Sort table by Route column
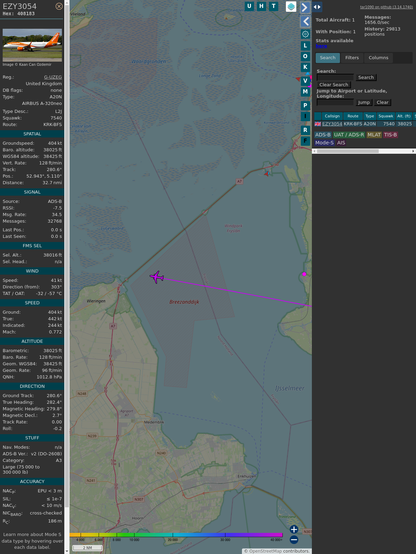 pyautogui.click(x=353, y=116)
